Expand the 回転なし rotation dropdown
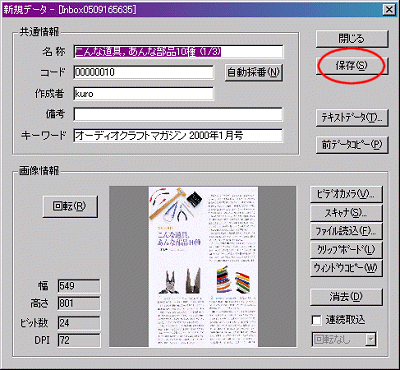 click(x=370, y=340)
